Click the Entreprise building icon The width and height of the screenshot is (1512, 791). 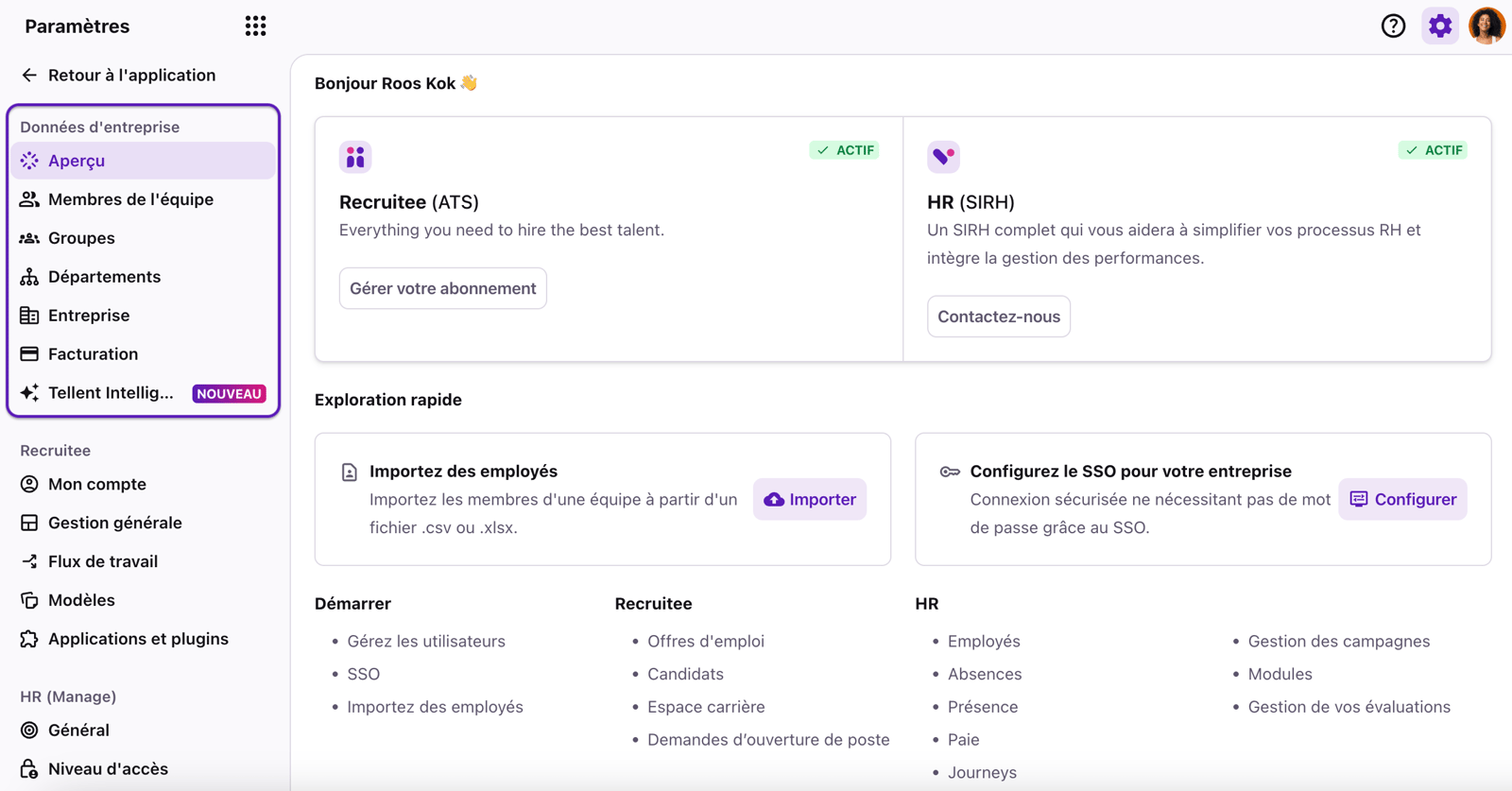click(29, 316)
